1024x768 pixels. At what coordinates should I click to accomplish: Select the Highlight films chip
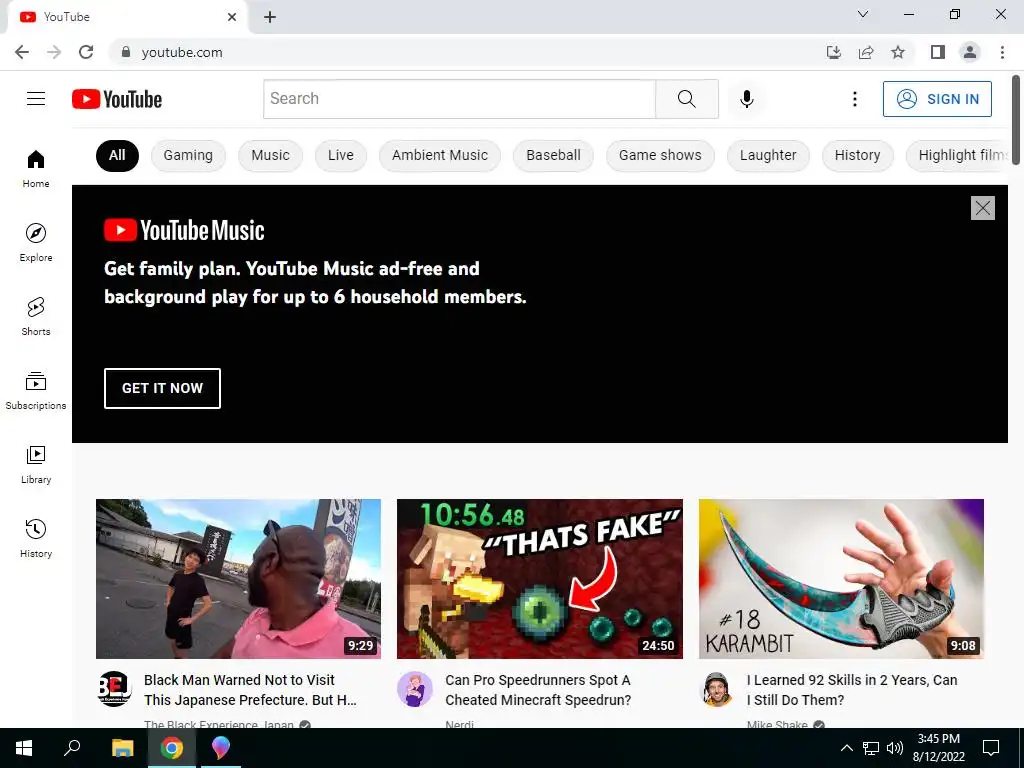[957, 155]
